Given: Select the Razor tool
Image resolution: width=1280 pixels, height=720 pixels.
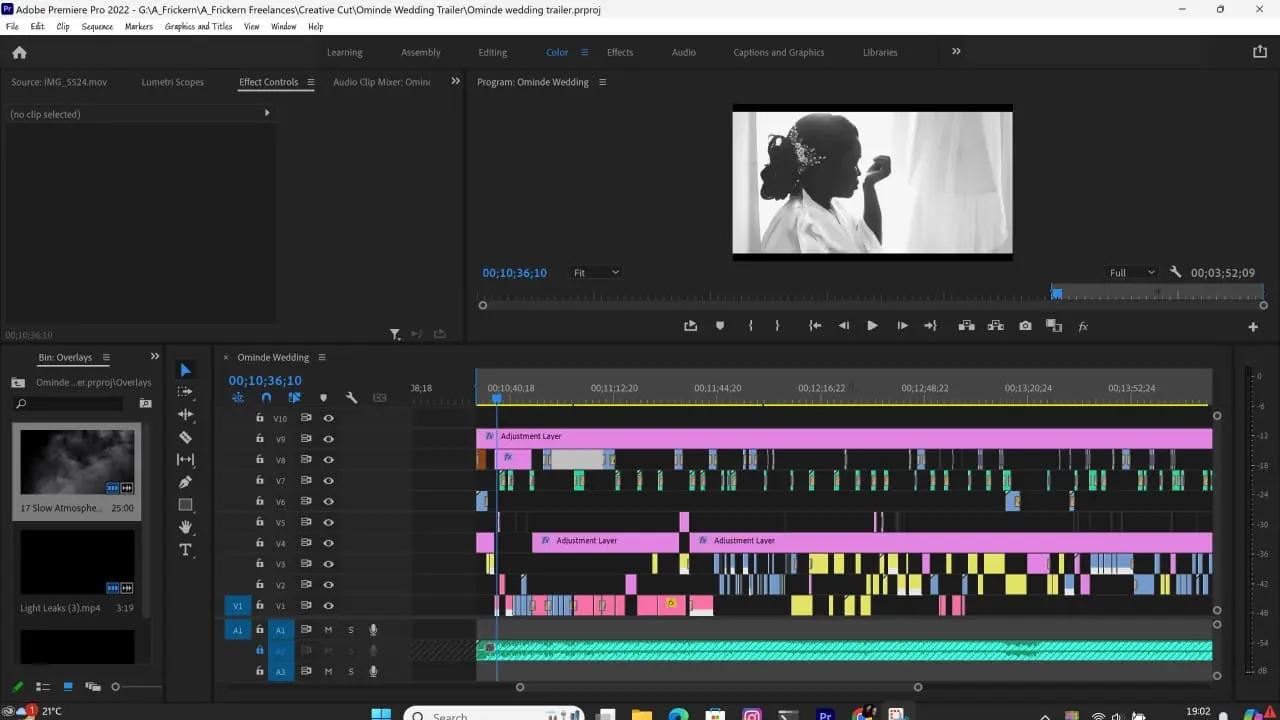Looking at the screenshot, I should coord(185,437).
